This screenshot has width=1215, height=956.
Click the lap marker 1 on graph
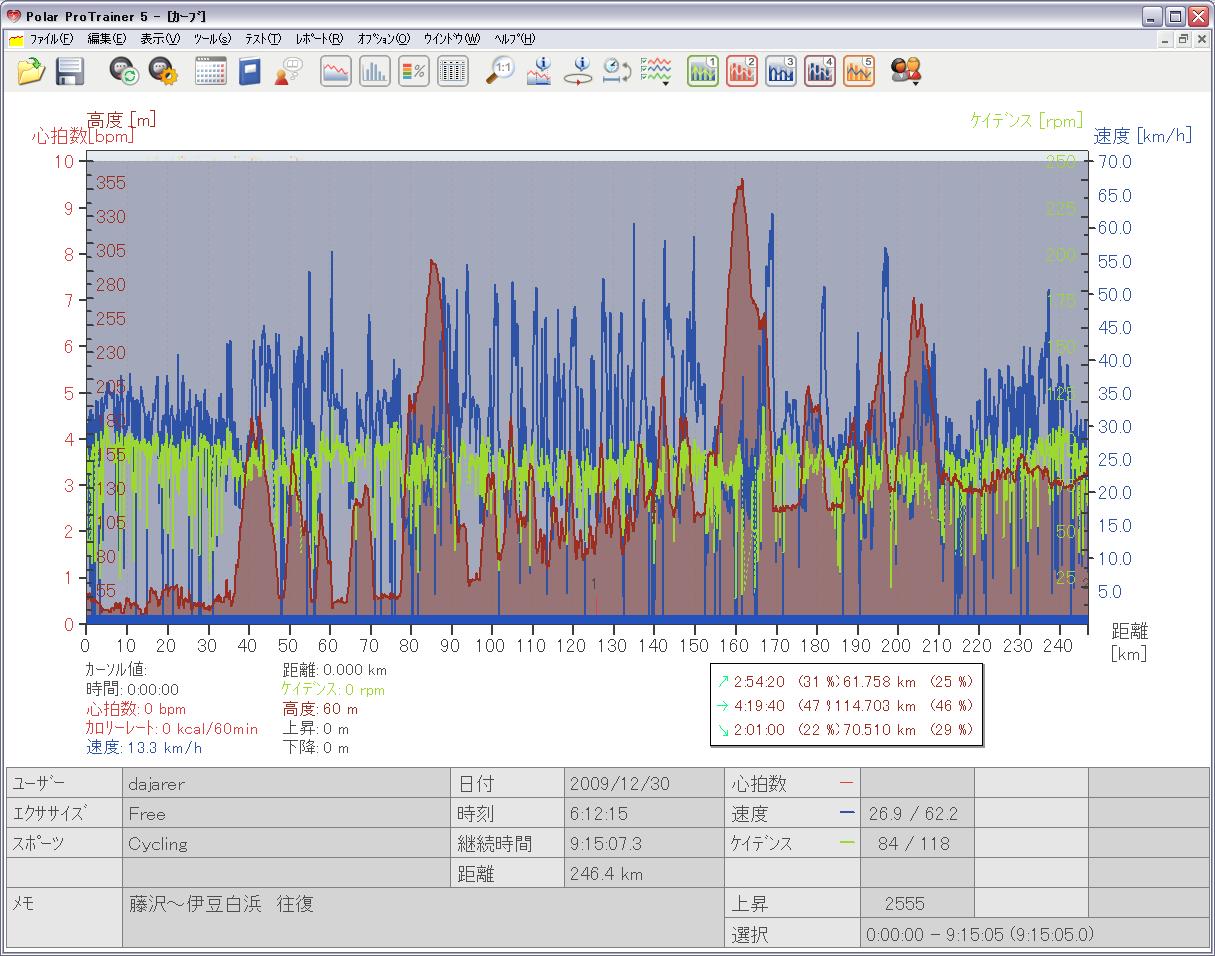point(595,584)
